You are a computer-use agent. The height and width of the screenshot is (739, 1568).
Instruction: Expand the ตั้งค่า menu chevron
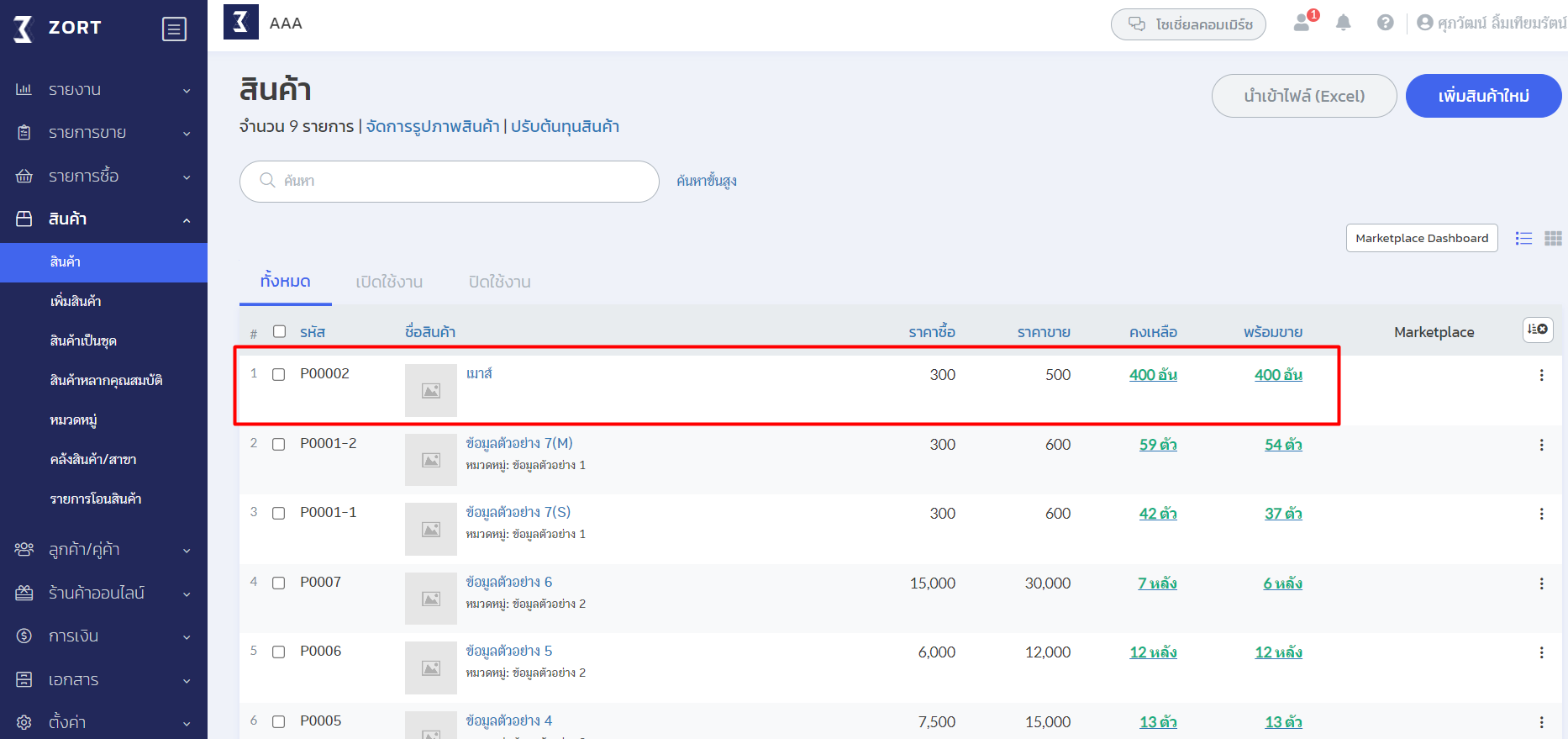coord(187,724)
